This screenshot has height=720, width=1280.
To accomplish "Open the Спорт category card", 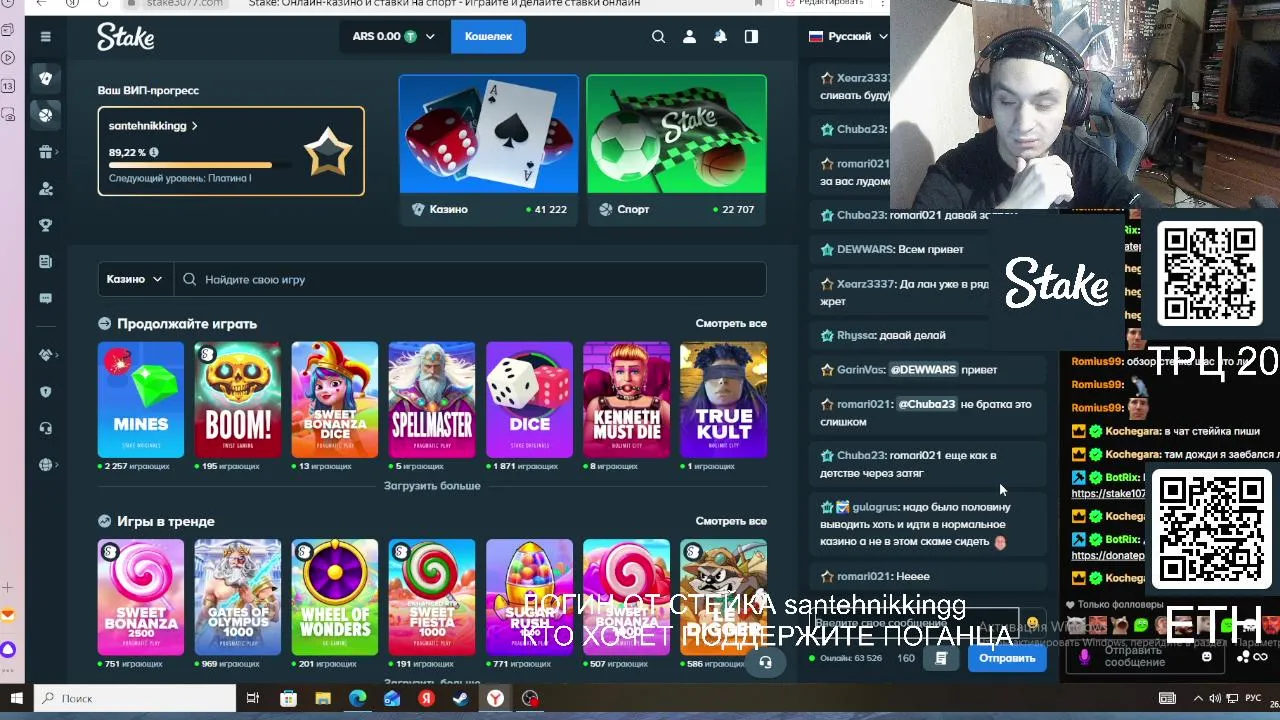I will coord(676,149).
